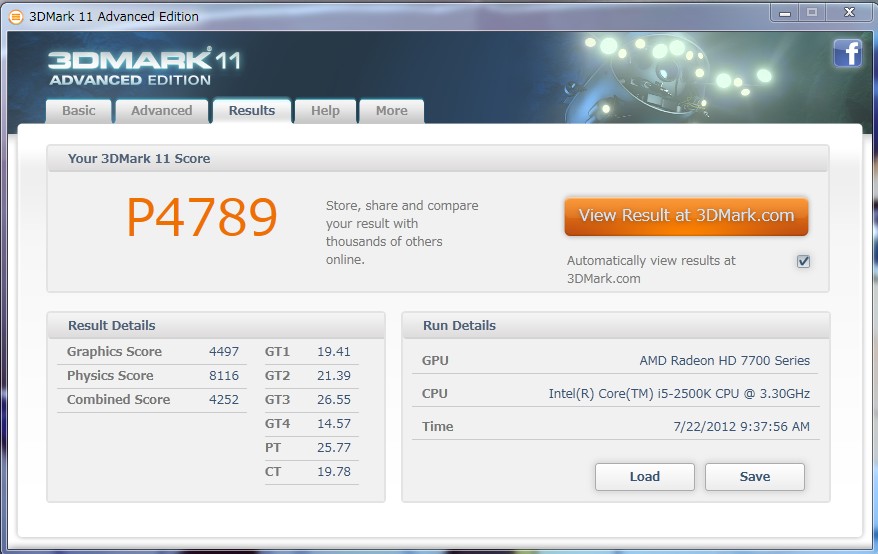Viewport: 878px width, 554px height.
Task: Click the Physics Score label
Action: tap(110, 376)
